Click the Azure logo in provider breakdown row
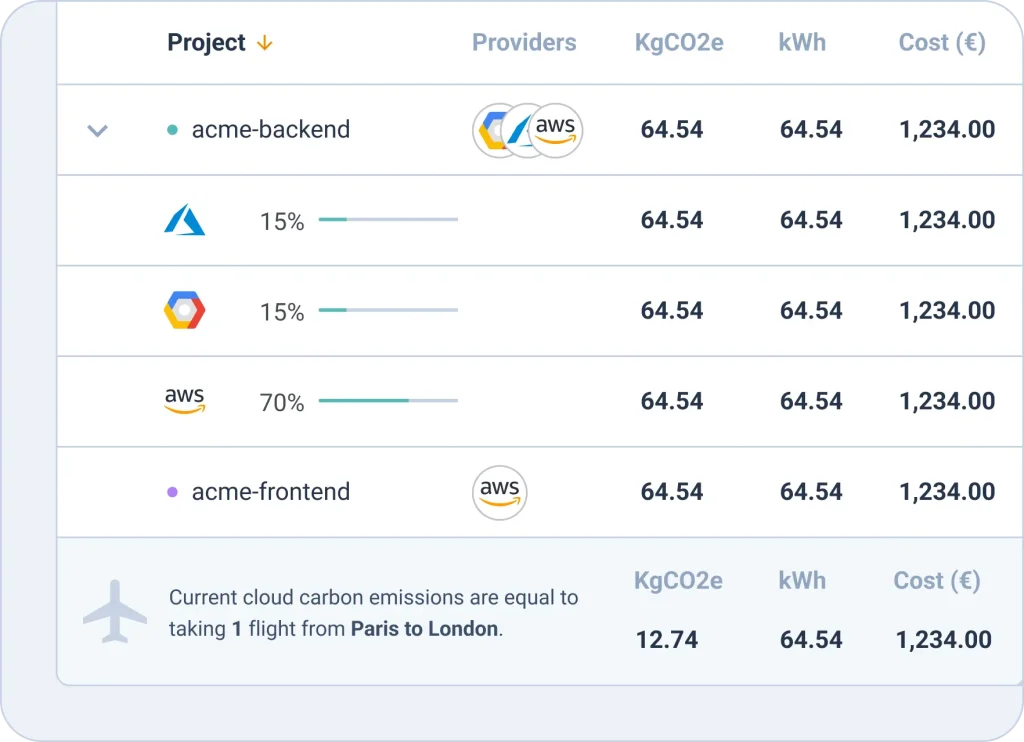 click(x=184, y=219)
